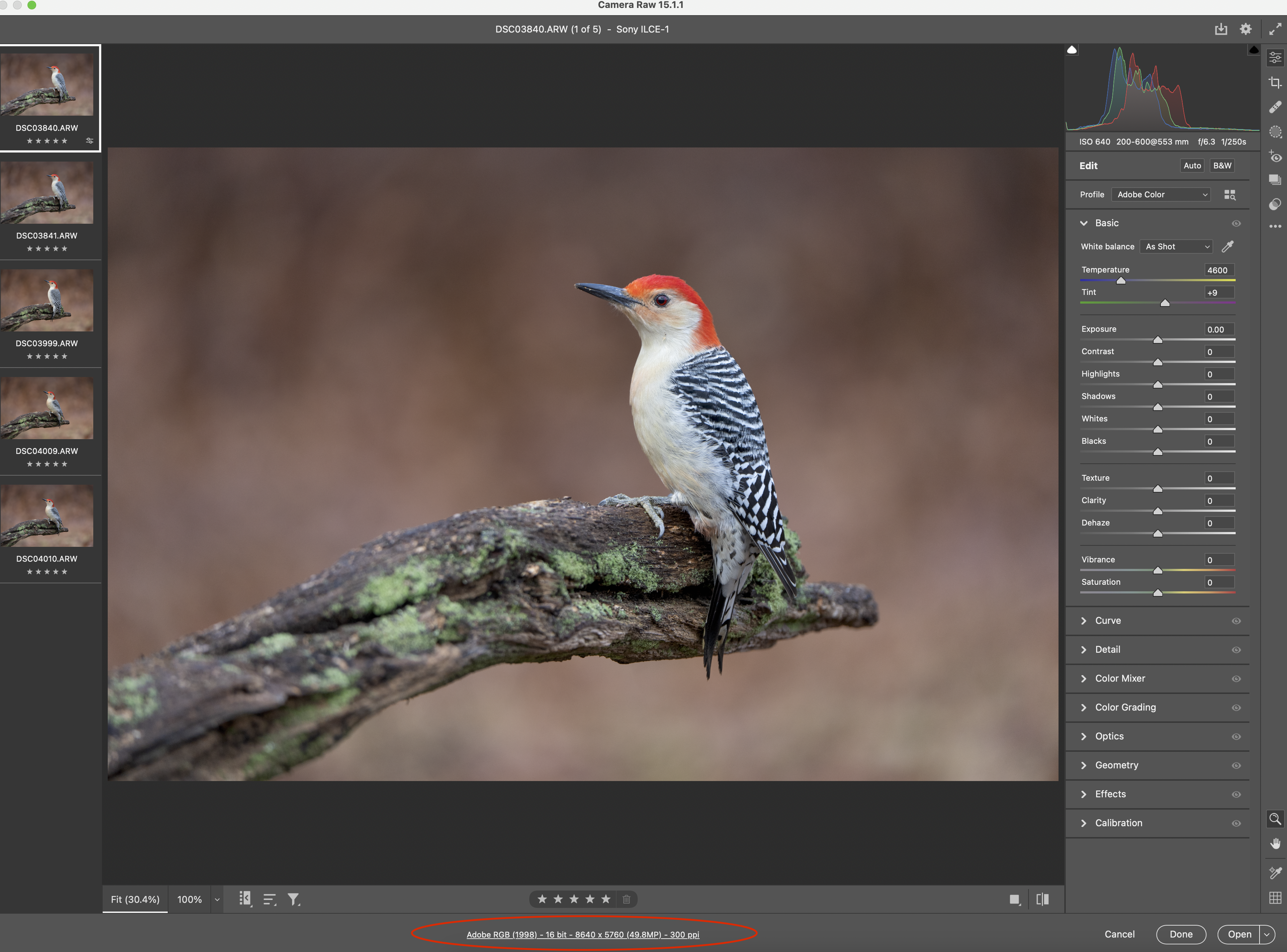
Task: Select Fit (30.4%) zoom option
Action: 135,900
